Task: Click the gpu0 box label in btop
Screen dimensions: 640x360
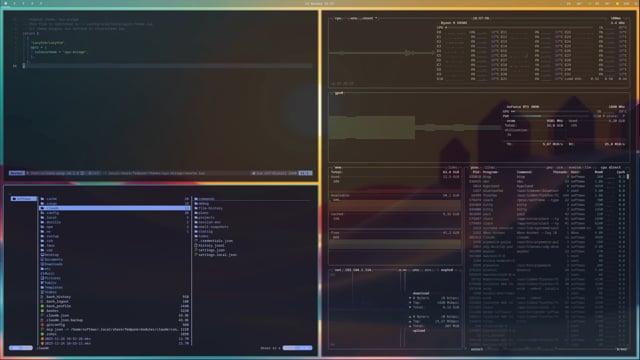Action: 339,93
